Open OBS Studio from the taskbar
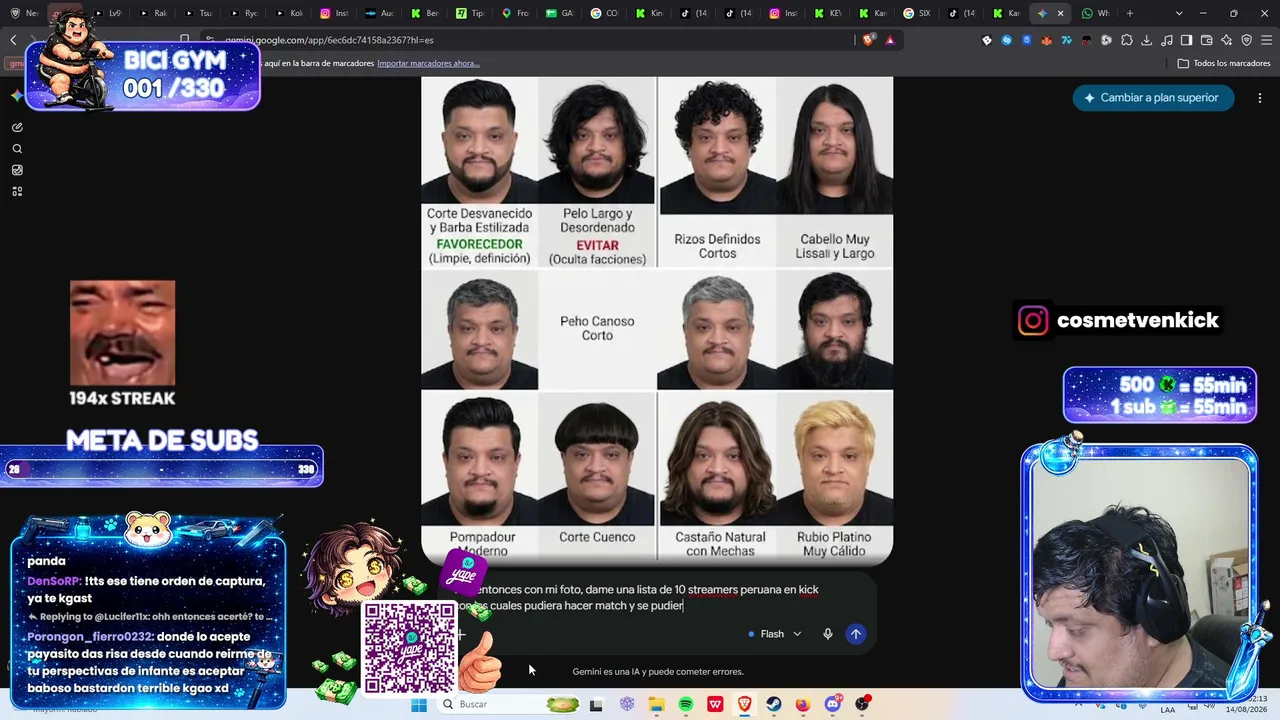 862,704
